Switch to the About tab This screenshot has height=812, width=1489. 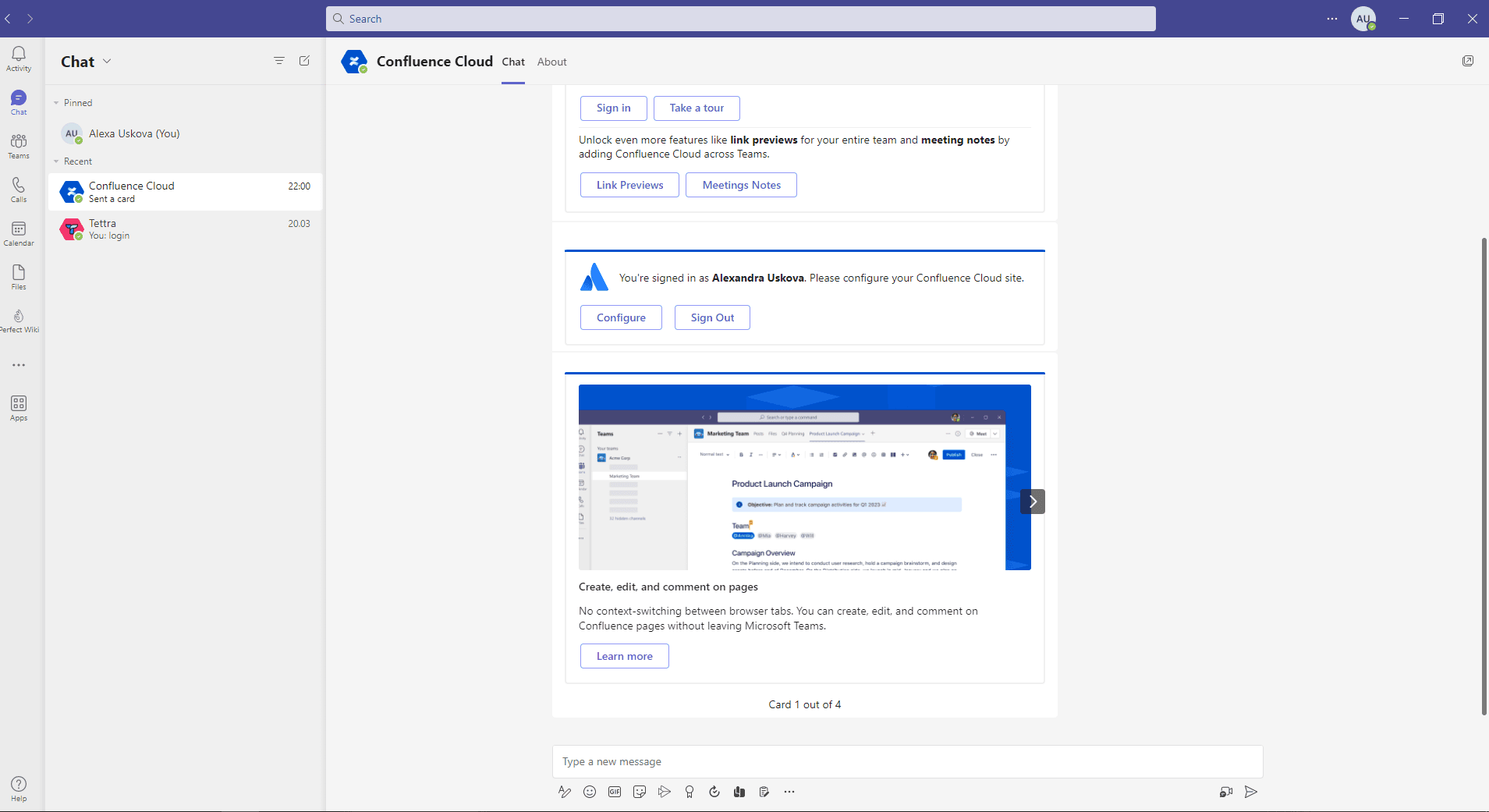click(551, 62)
